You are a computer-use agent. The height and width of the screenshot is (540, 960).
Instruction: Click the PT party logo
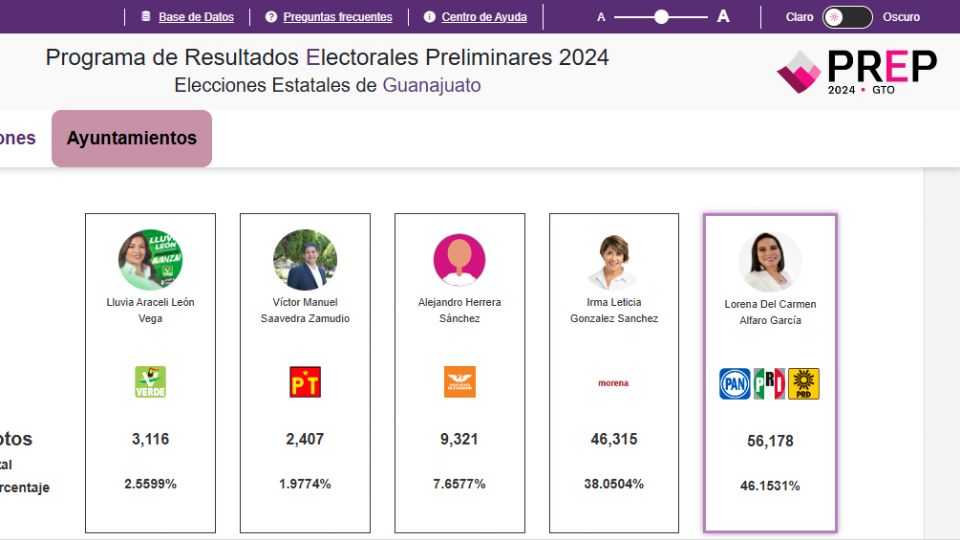[305, 382]
